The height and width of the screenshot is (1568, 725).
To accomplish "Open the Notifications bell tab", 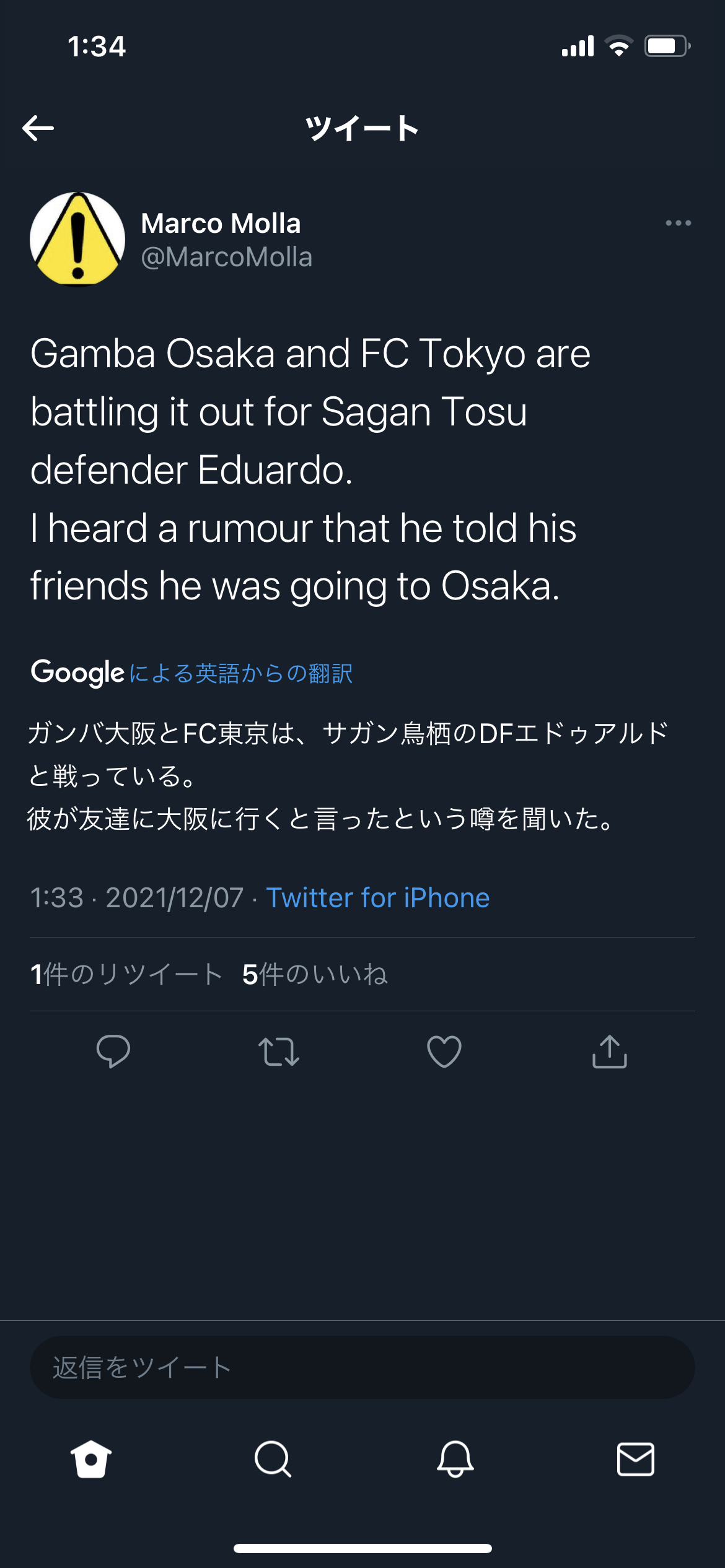I will click(x=455, y=1459).
